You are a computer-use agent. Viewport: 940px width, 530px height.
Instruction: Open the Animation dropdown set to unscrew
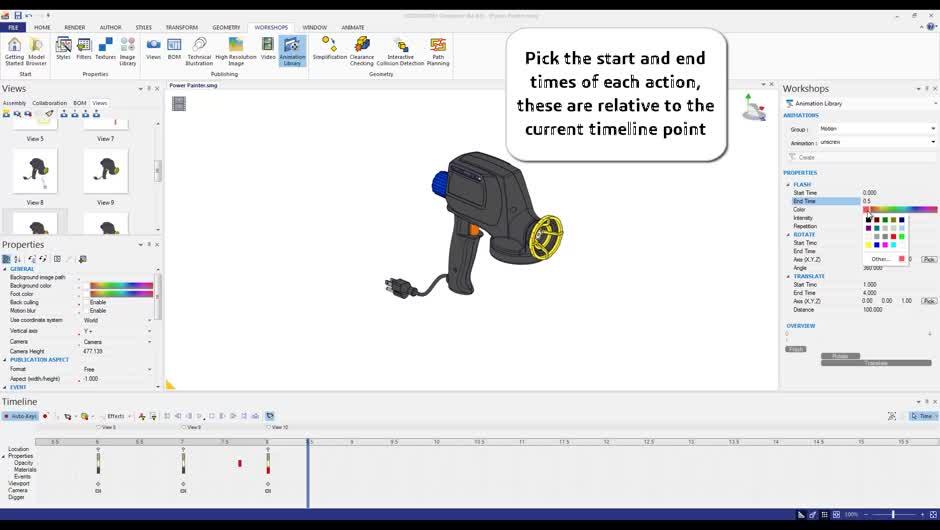click(x=877, y=143)
